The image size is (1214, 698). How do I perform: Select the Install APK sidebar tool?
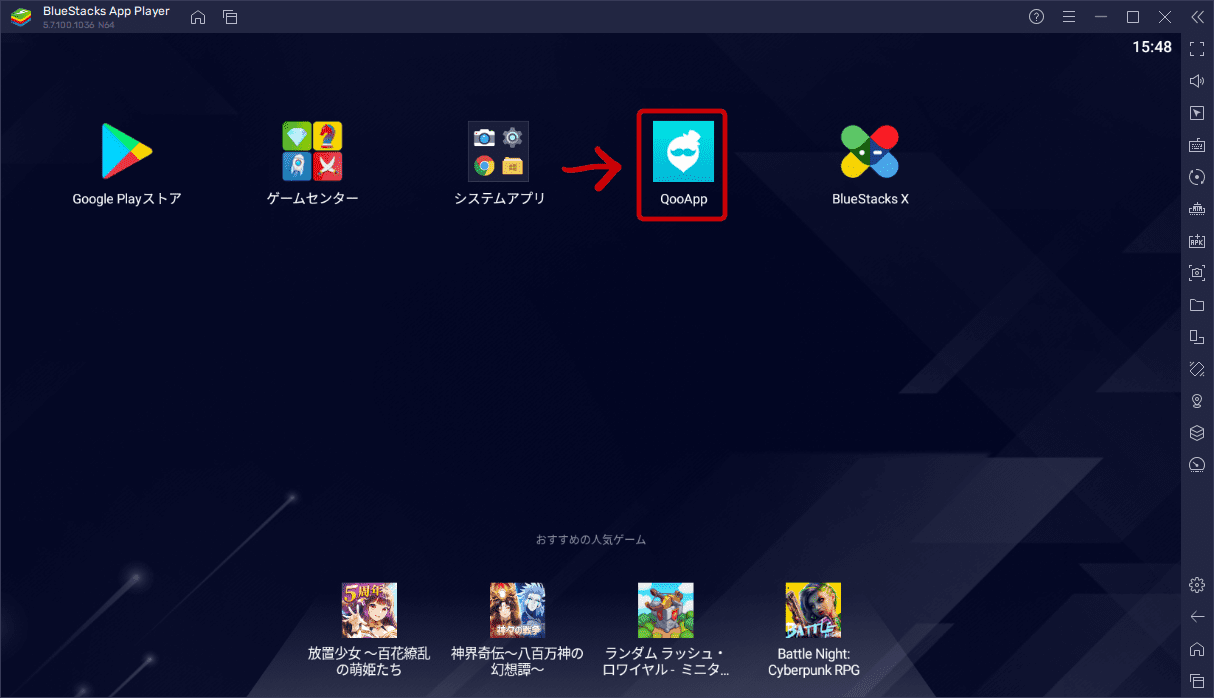[x=1197, y=240]
